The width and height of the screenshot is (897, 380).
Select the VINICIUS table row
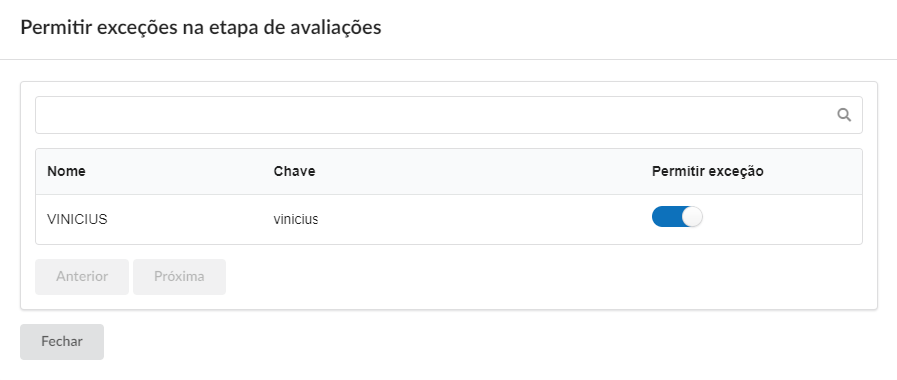pos(448,219)
